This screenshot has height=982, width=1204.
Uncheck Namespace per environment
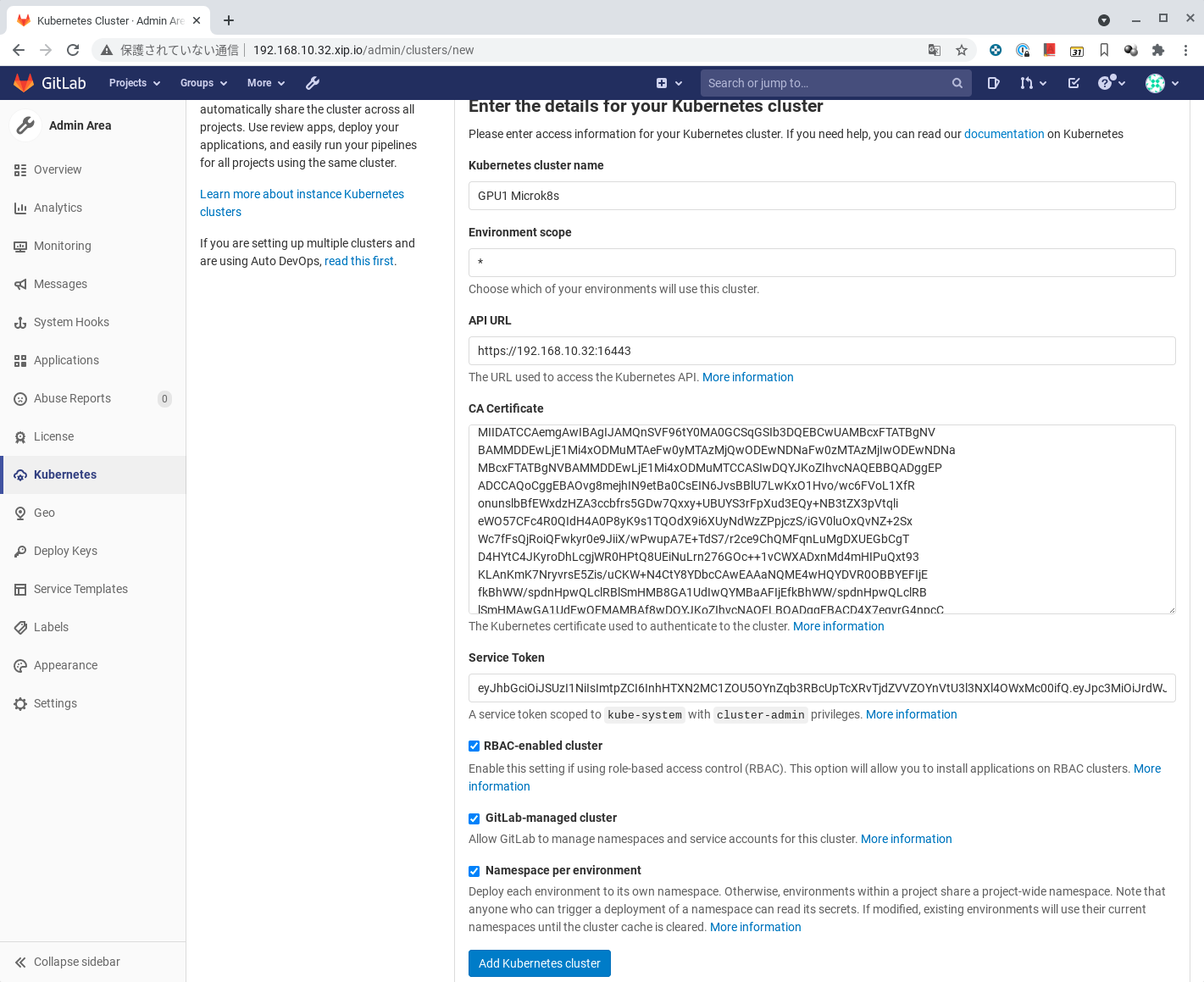click(474, 871)
